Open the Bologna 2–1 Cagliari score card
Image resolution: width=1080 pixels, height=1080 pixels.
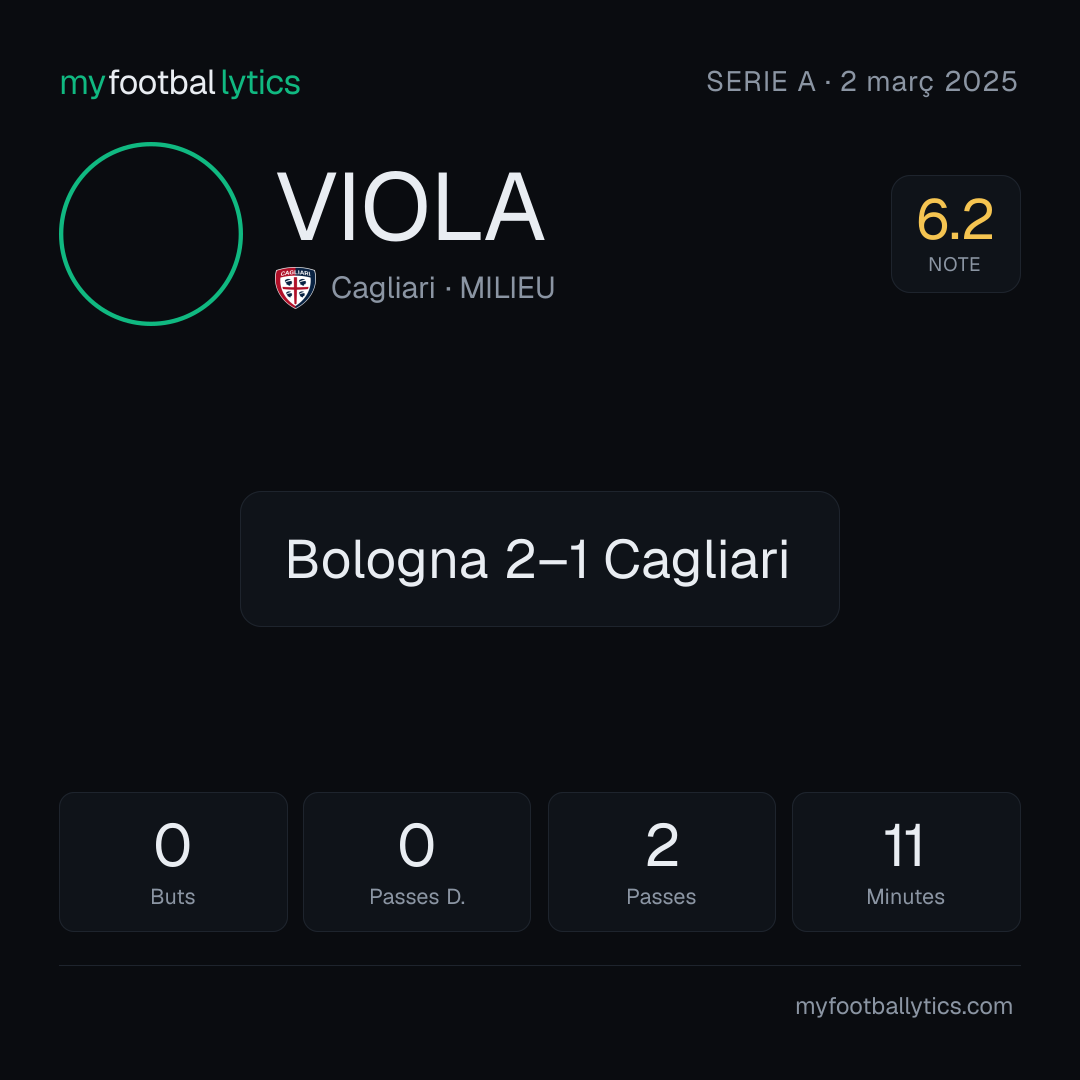coord(540,559)
